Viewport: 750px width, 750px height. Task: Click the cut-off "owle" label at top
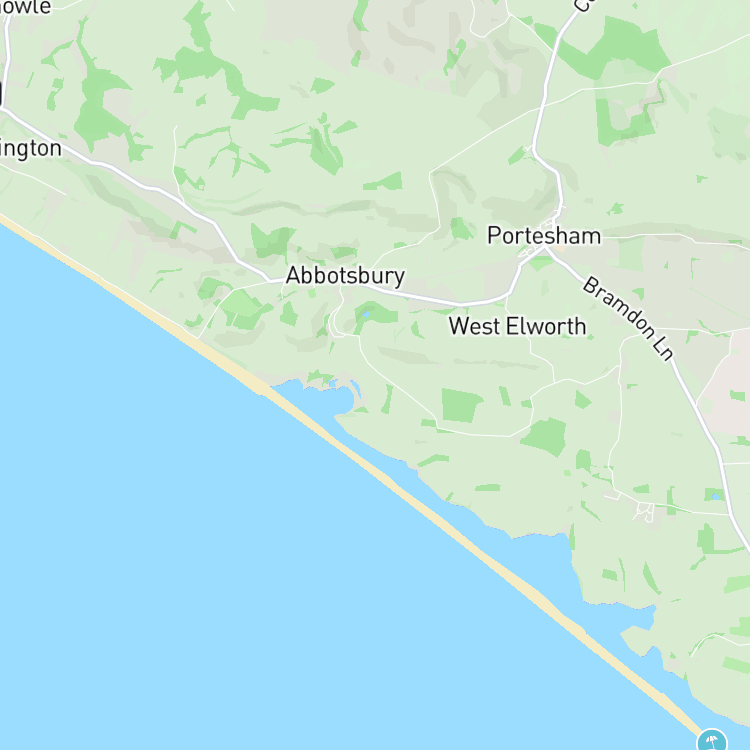(25, 7)
